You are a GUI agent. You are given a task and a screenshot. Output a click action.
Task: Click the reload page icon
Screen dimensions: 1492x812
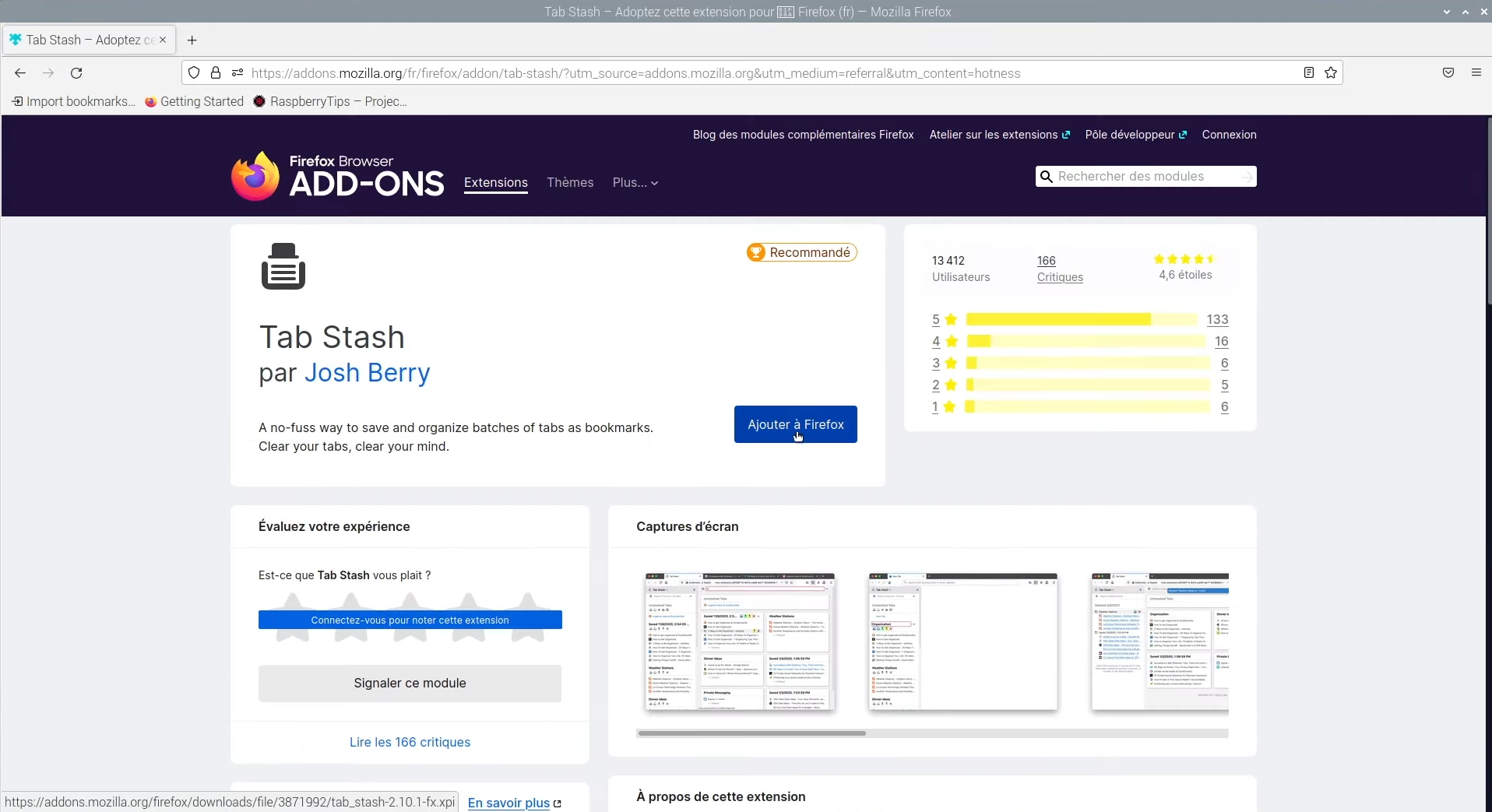pyautogui.click(x=76, y=73)
